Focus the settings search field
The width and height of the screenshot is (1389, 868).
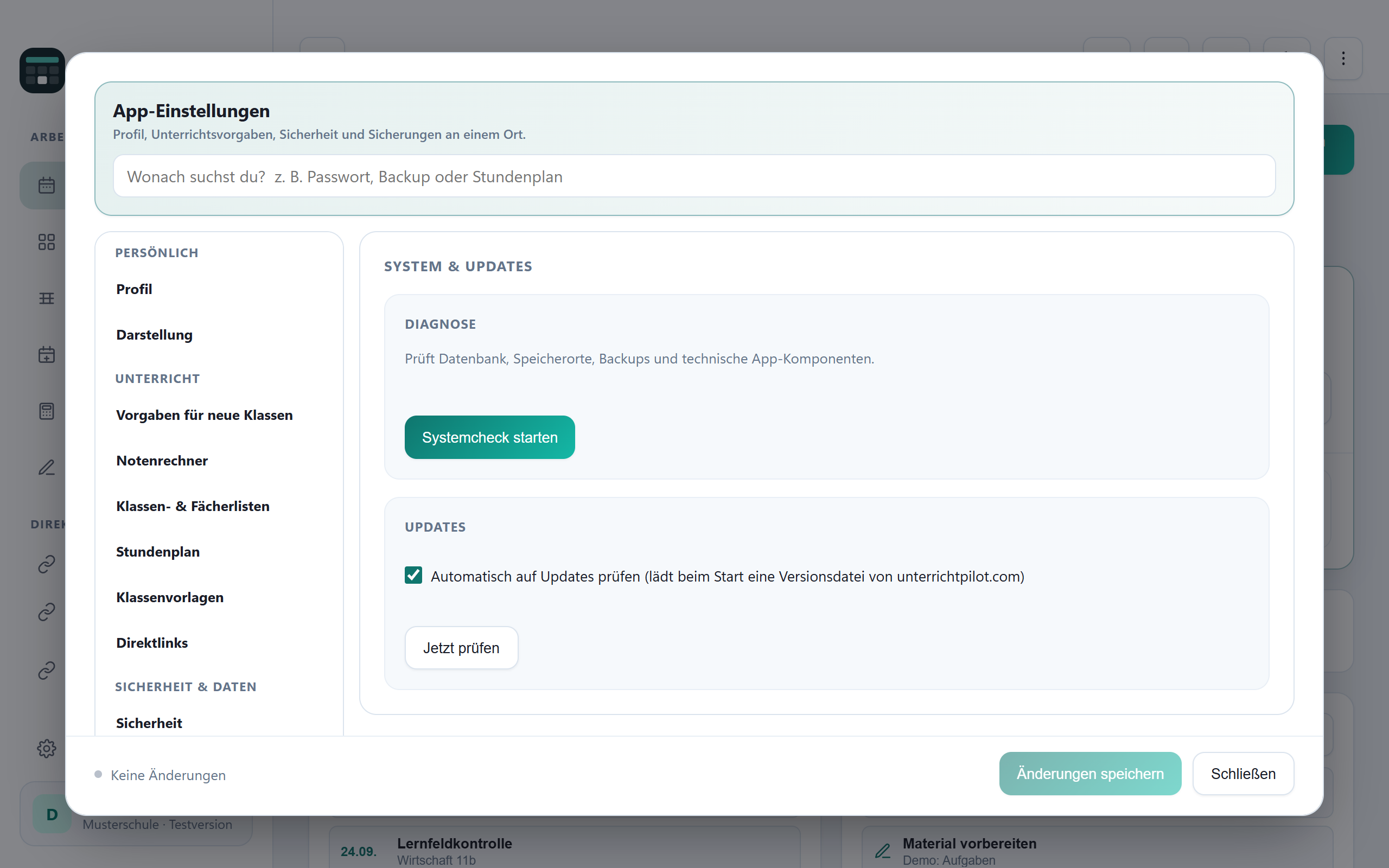(x=694, y=176)
